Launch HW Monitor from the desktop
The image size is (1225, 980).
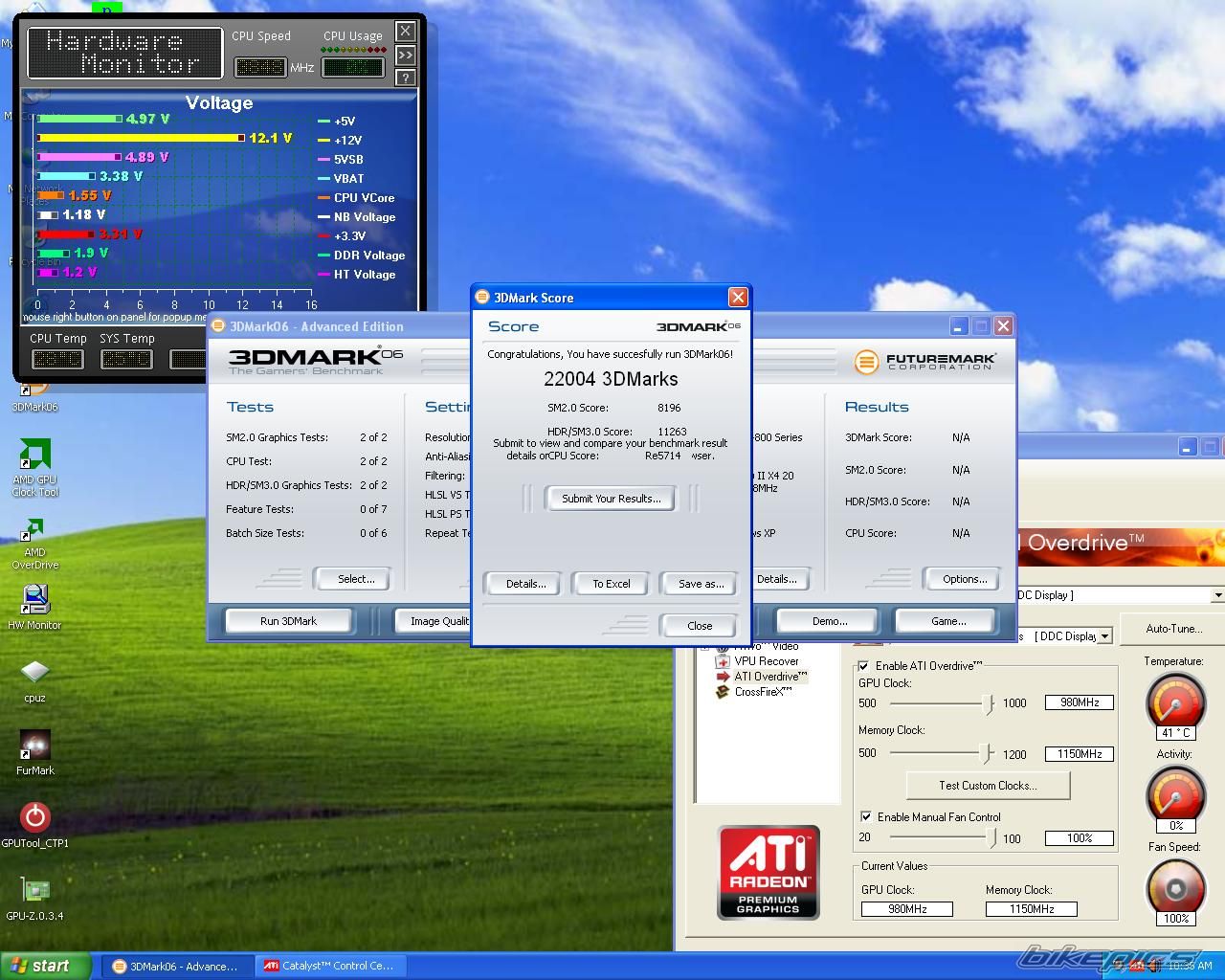tap(34, 606)
